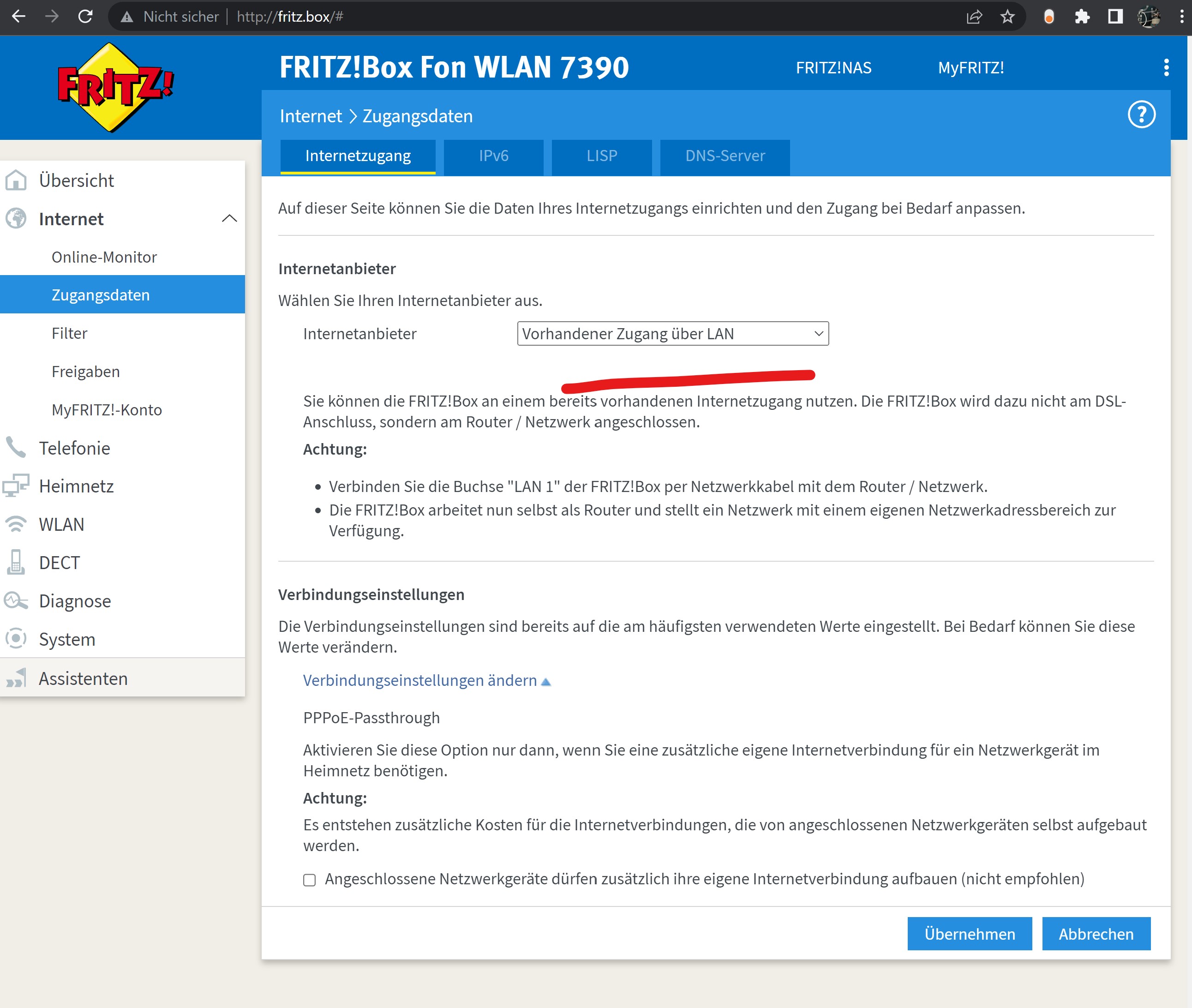
Task: Open the Internetanbieter dropdown
Action: point(672,333)
